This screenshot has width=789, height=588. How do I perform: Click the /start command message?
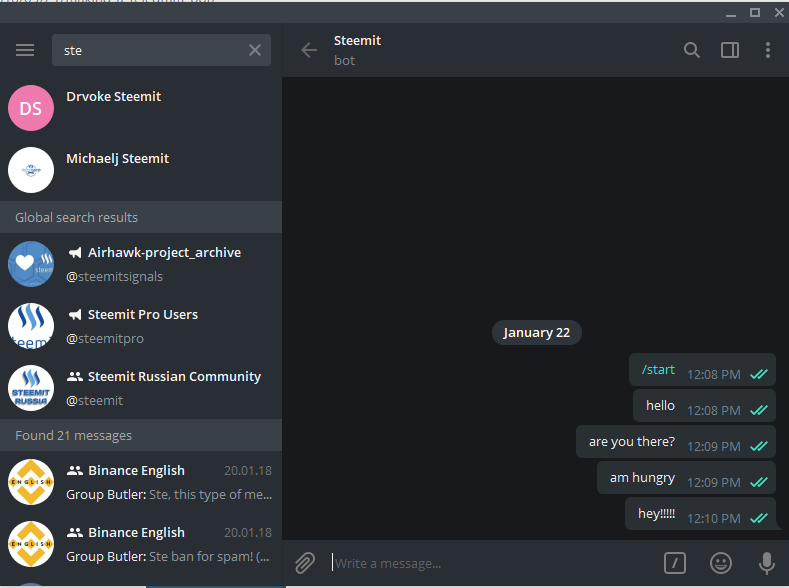click(702, 370)
